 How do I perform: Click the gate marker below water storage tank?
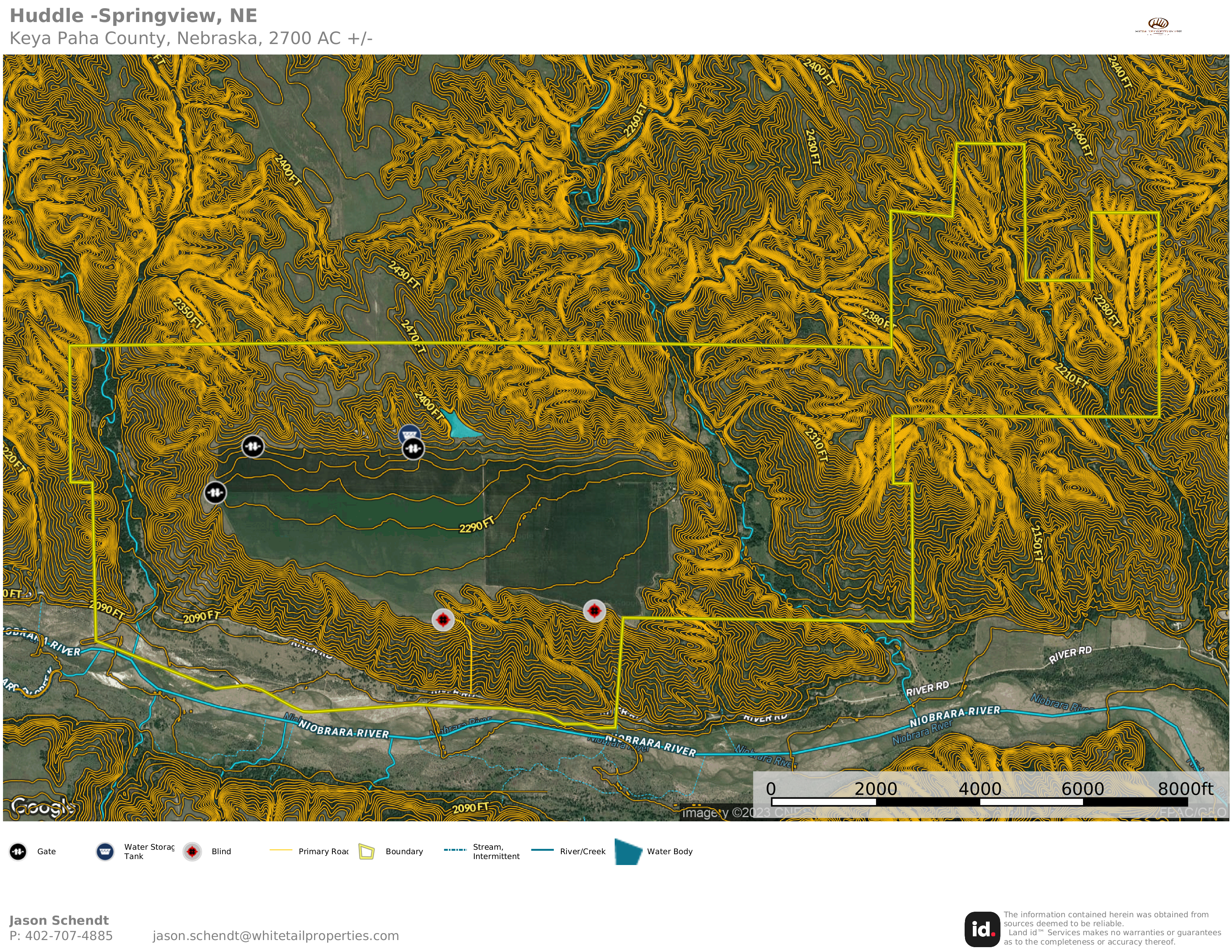(x=413, y=449)
